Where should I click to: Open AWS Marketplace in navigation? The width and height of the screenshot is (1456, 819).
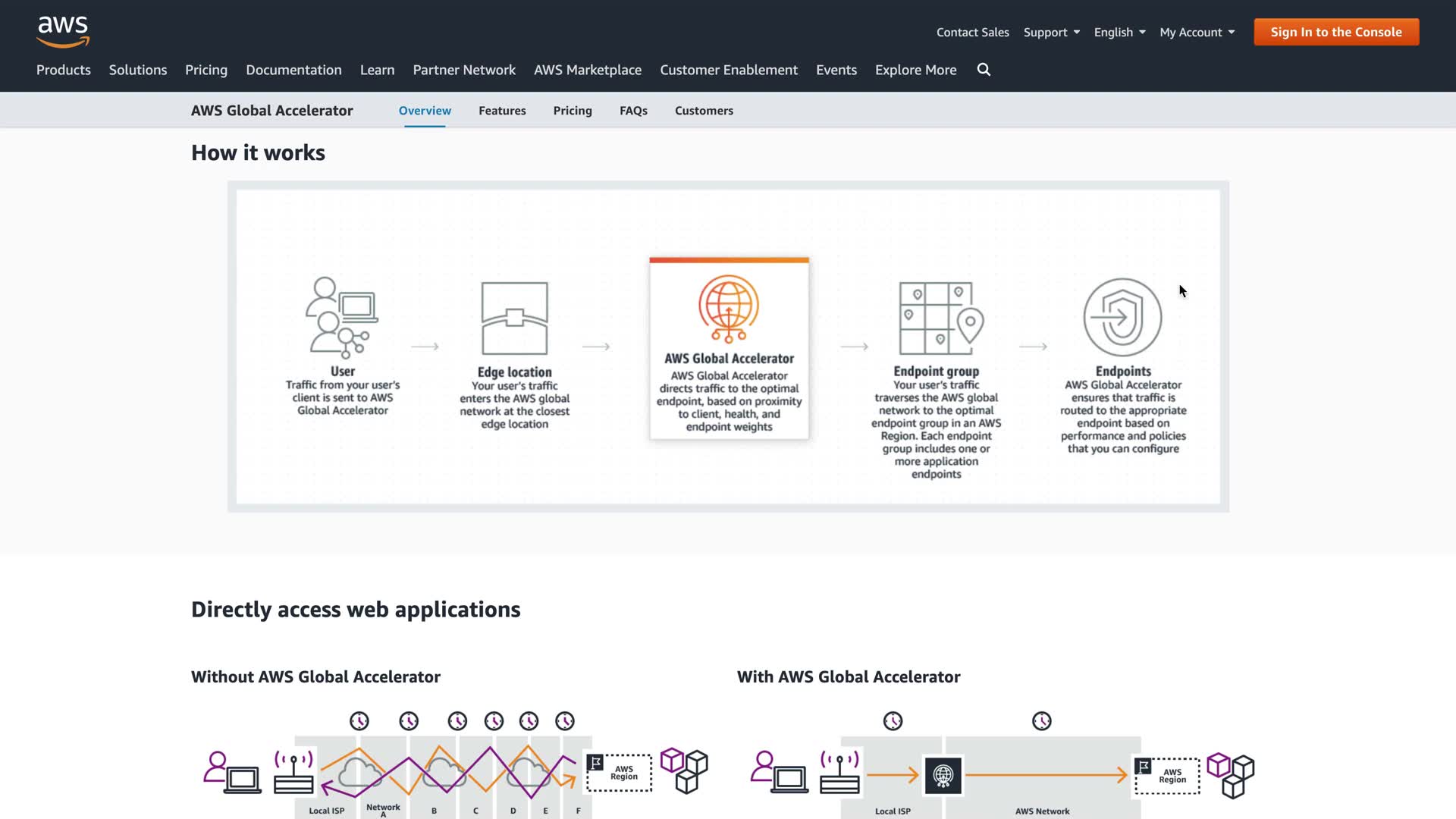click(588, 70)
